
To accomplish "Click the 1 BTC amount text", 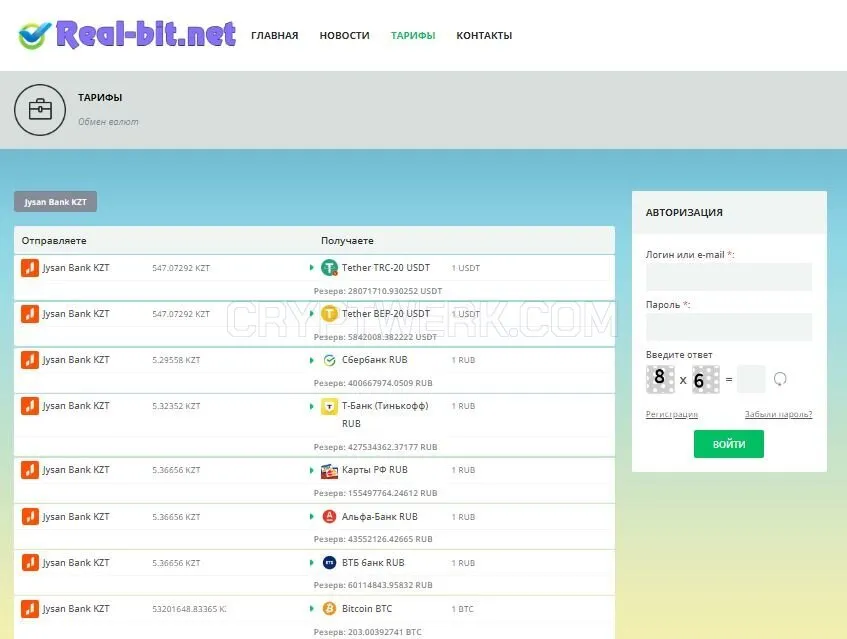I will point(462,609).
